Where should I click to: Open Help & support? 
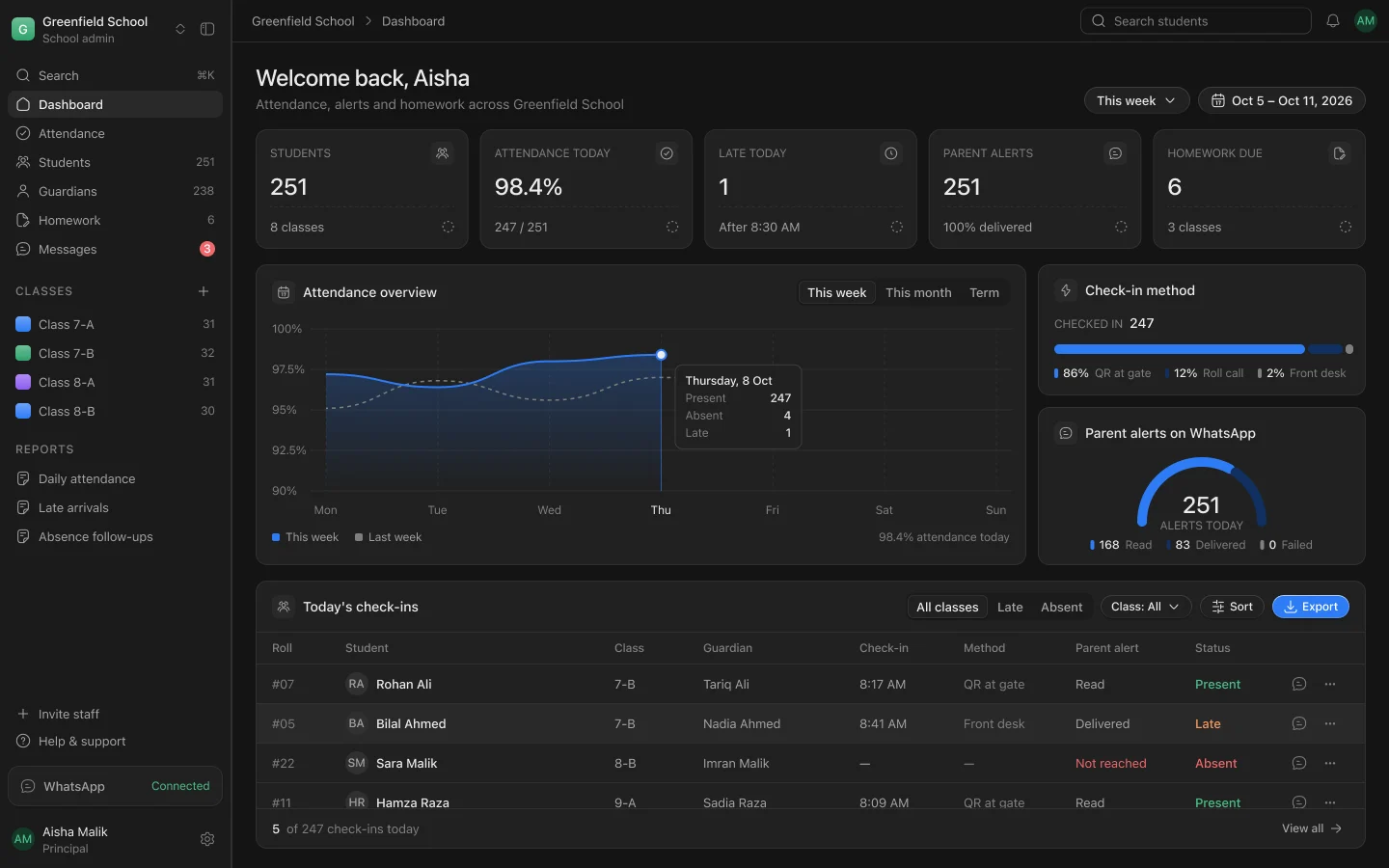pos(115,741)
